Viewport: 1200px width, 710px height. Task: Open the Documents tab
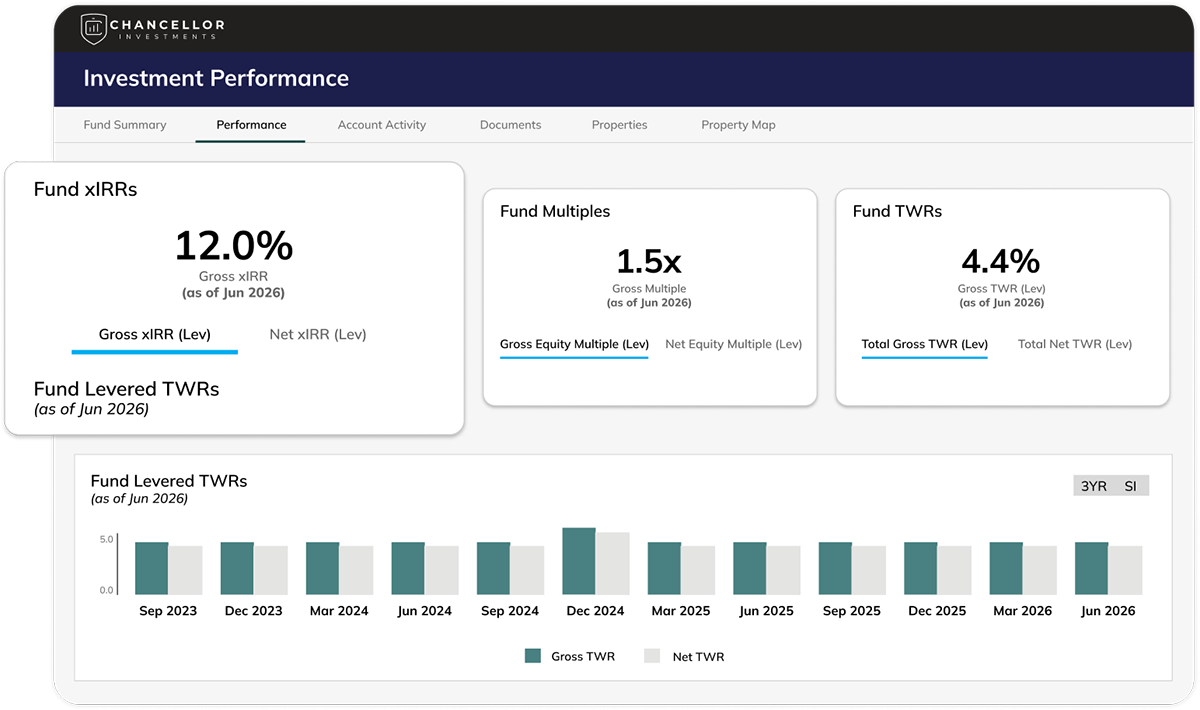(x=510, y=125)
